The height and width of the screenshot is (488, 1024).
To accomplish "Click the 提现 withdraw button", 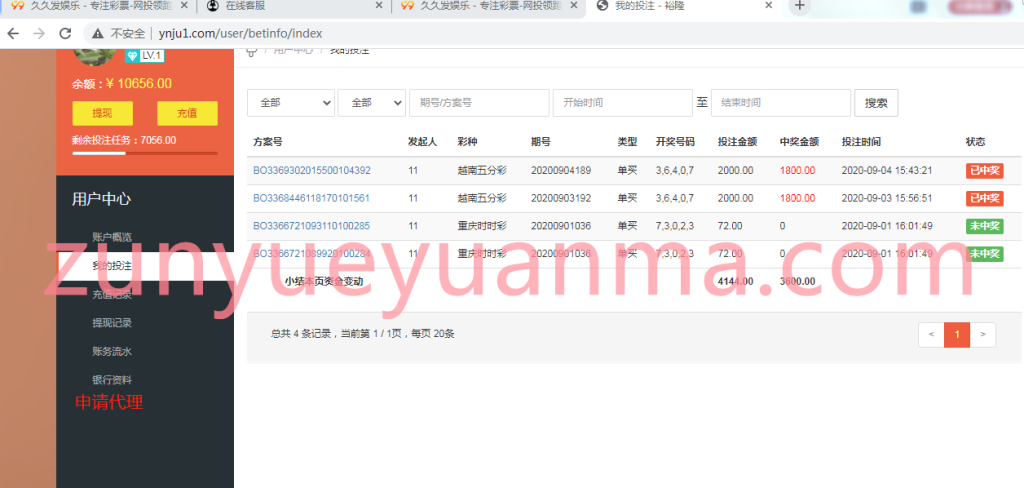I will click(x=103, y=113).
